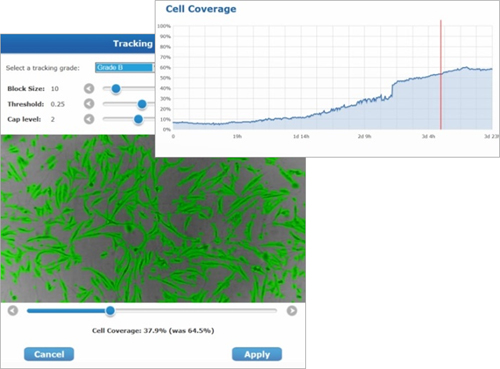The image size is (500, 369).
Task: Cancel the tracking changes
Action: [49, 354]
